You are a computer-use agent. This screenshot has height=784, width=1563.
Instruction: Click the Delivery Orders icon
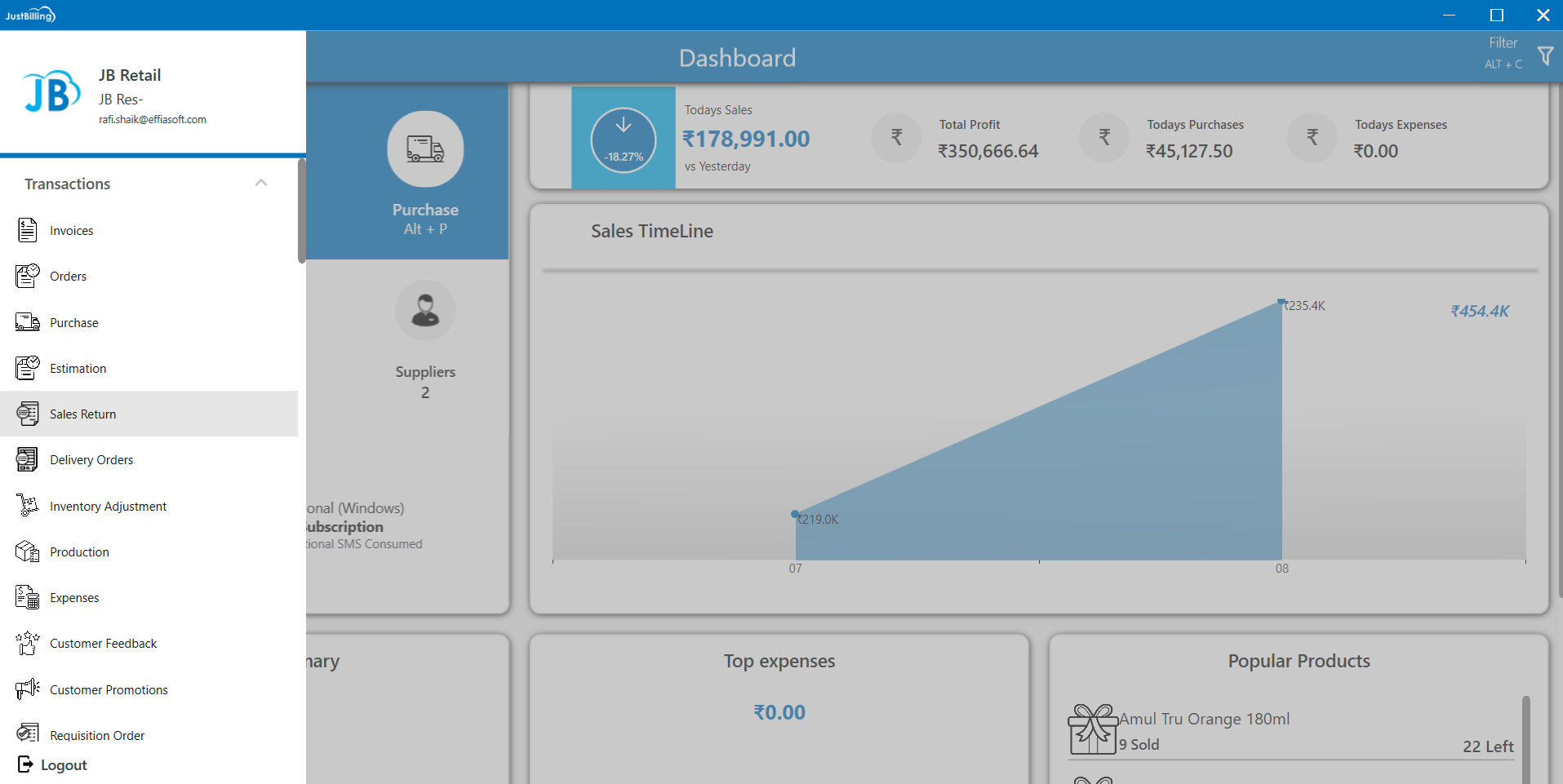27,460
